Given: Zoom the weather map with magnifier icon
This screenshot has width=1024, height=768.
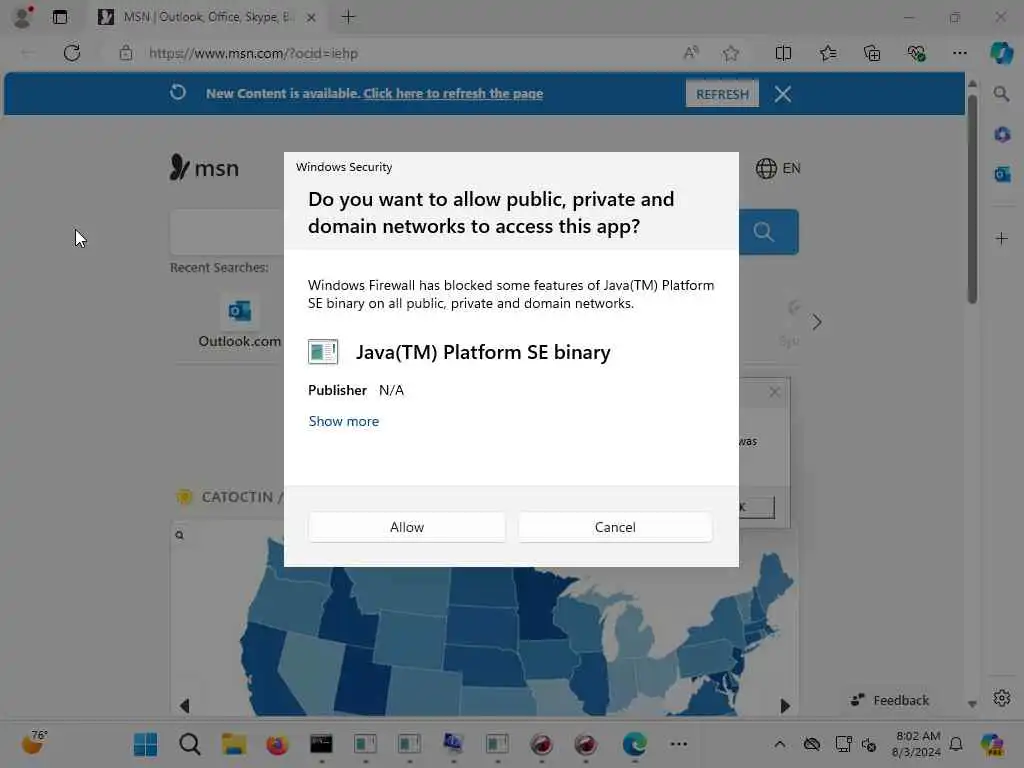Looking at the screenshot, I should (179, 536).
